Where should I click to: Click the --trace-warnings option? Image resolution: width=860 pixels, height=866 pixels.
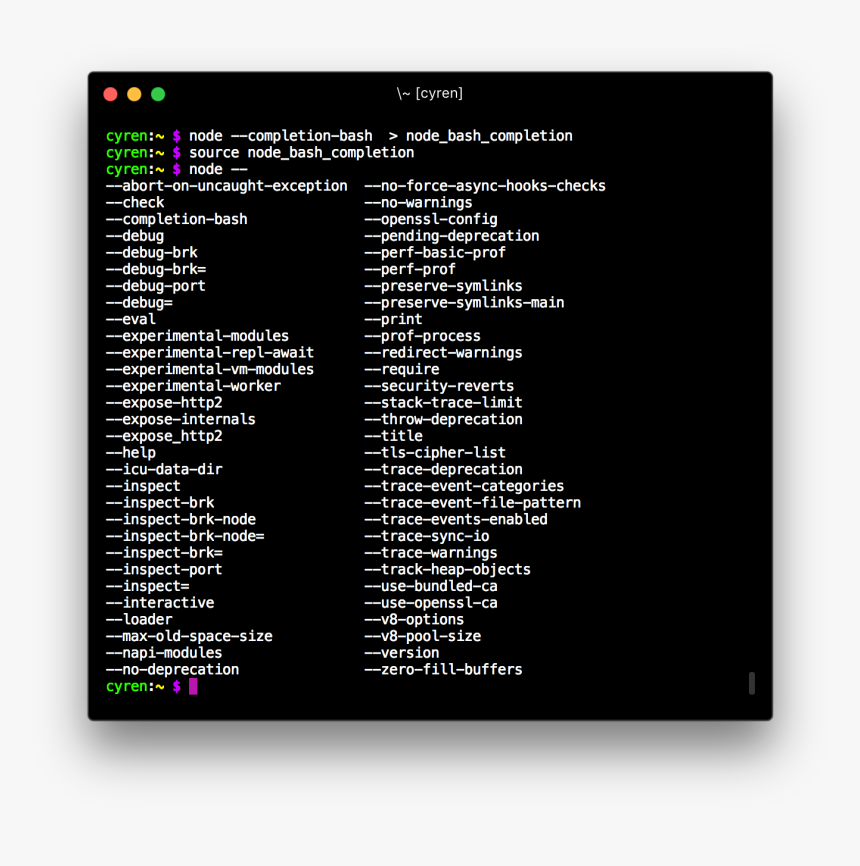[x=430, y=552]
